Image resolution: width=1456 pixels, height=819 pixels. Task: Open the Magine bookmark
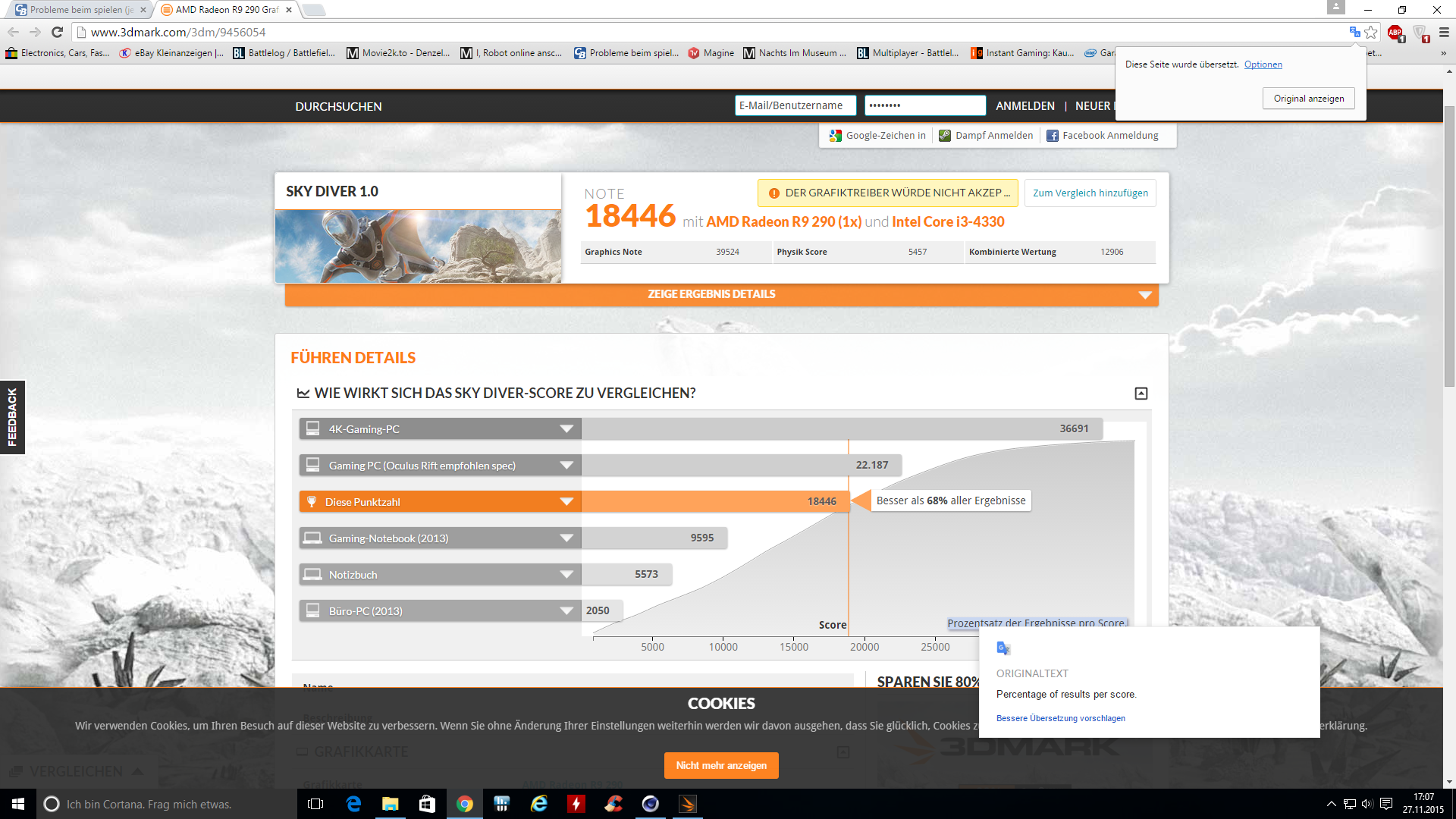(x=711, y=53)
